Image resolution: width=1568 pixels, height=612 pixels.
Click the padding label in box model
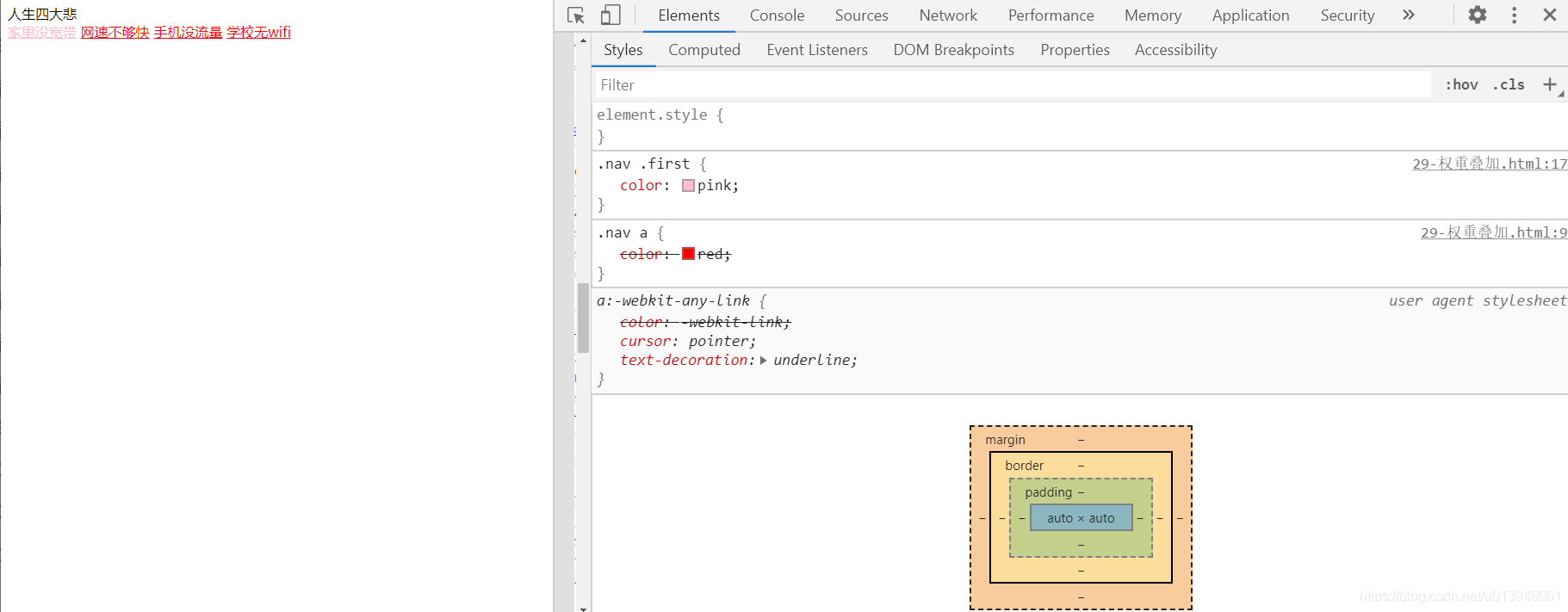coord(1048,492)
